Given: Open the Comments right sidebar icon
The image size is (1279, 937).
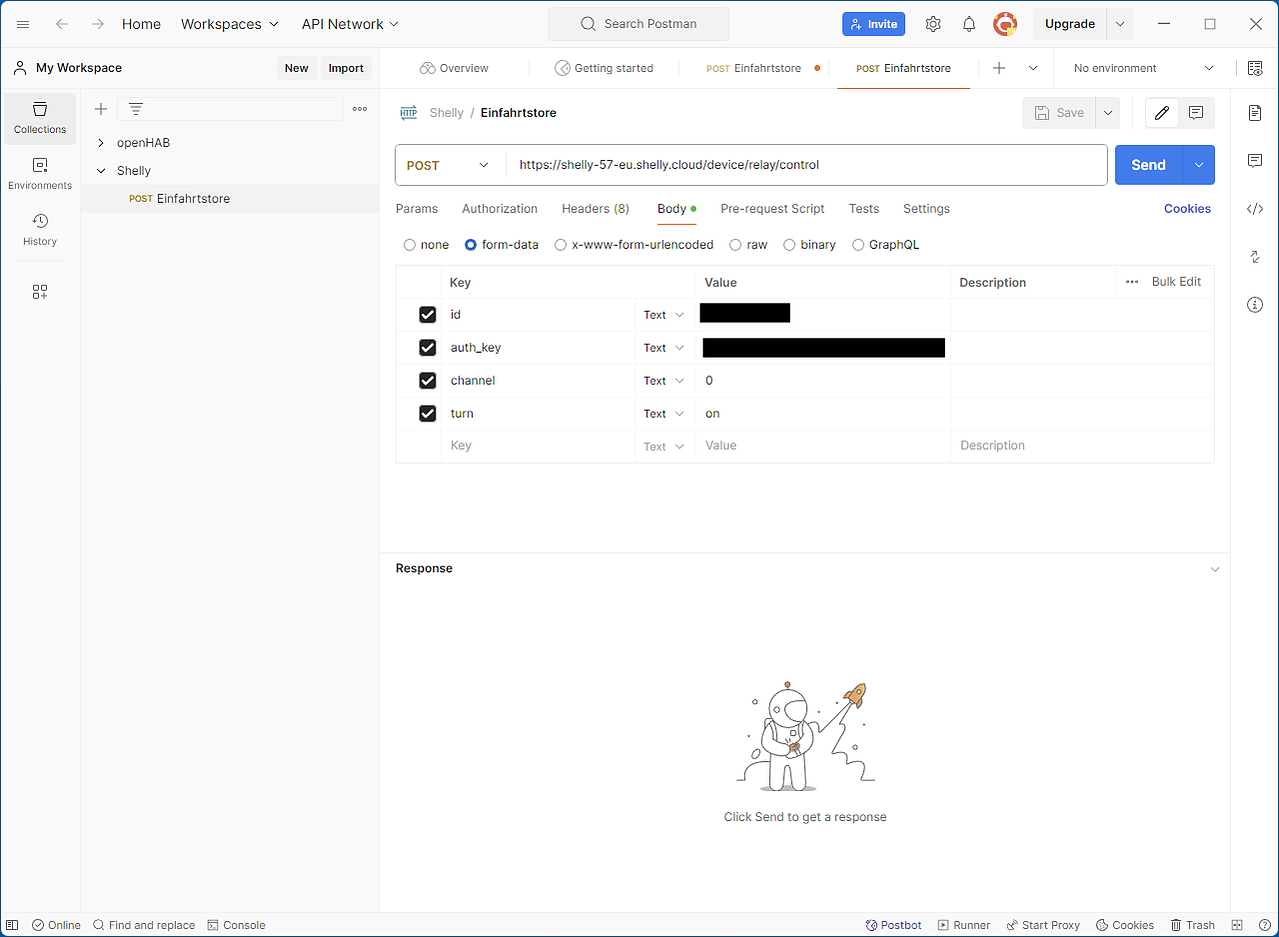Looking at the screenshot, I should click(x=1255, y=161).
